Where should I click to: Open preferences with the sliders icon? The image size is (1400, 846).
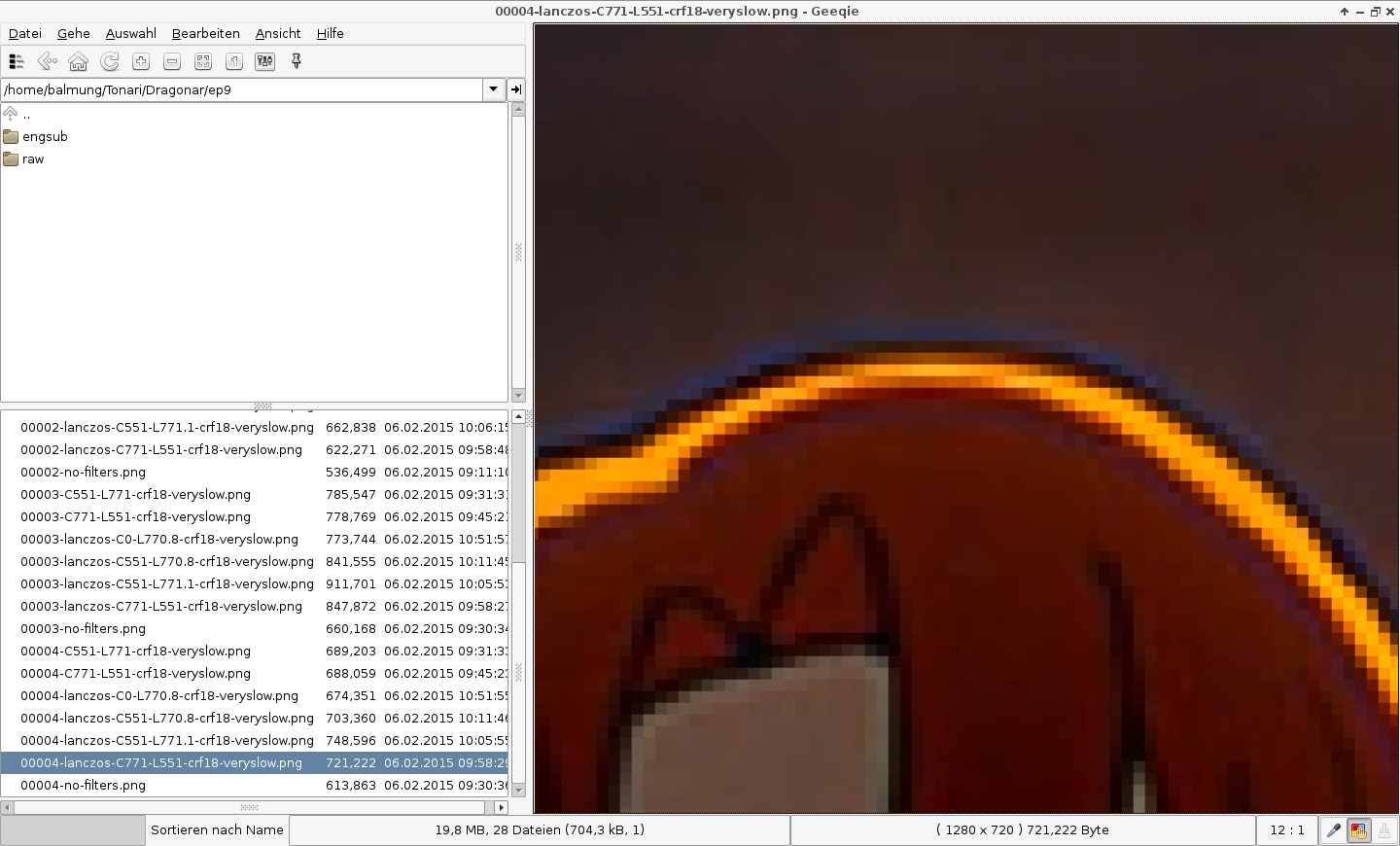(264, 61)
